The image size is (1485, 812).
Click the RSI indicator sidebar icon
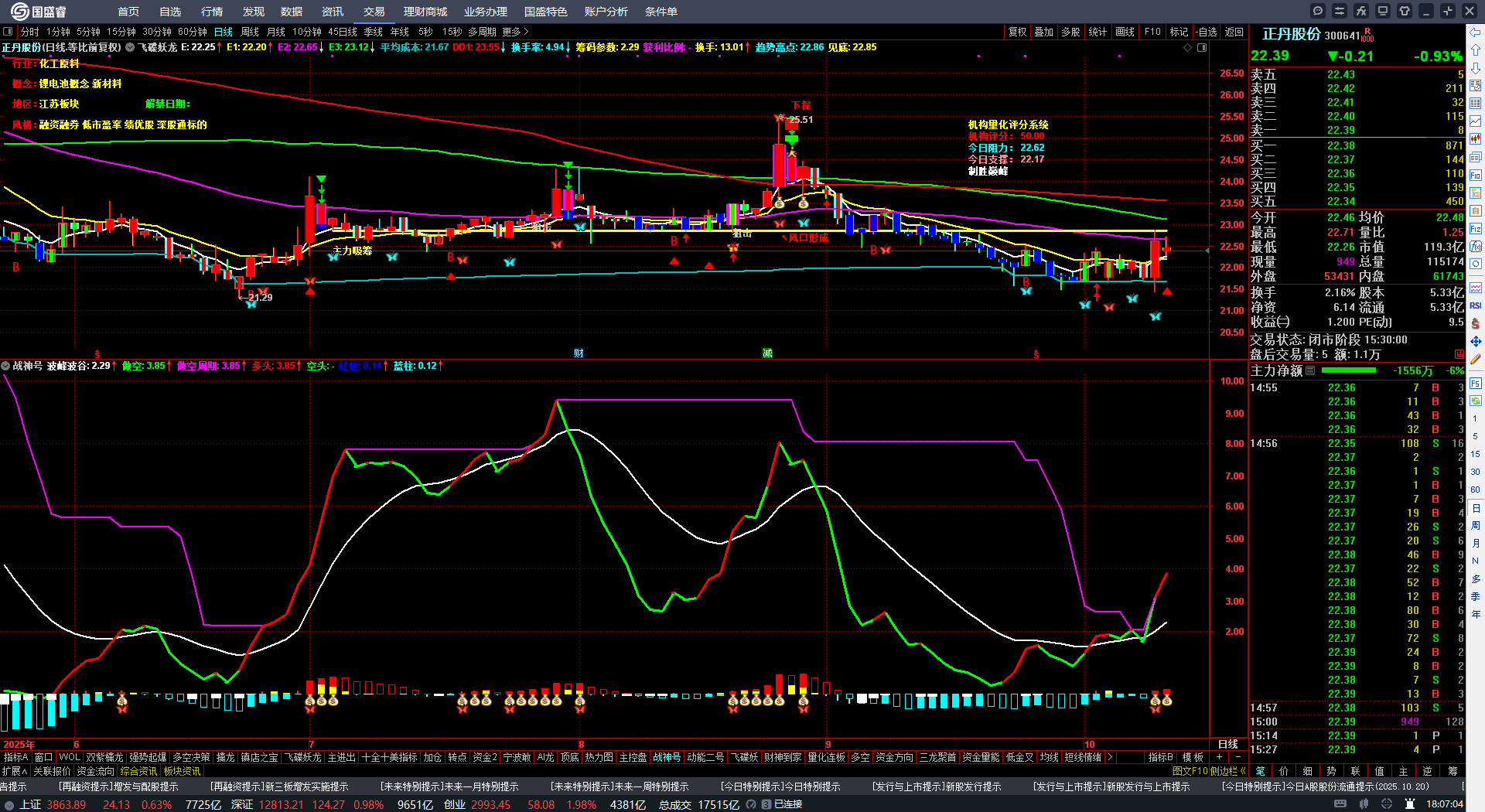(x=1476, y=305)
